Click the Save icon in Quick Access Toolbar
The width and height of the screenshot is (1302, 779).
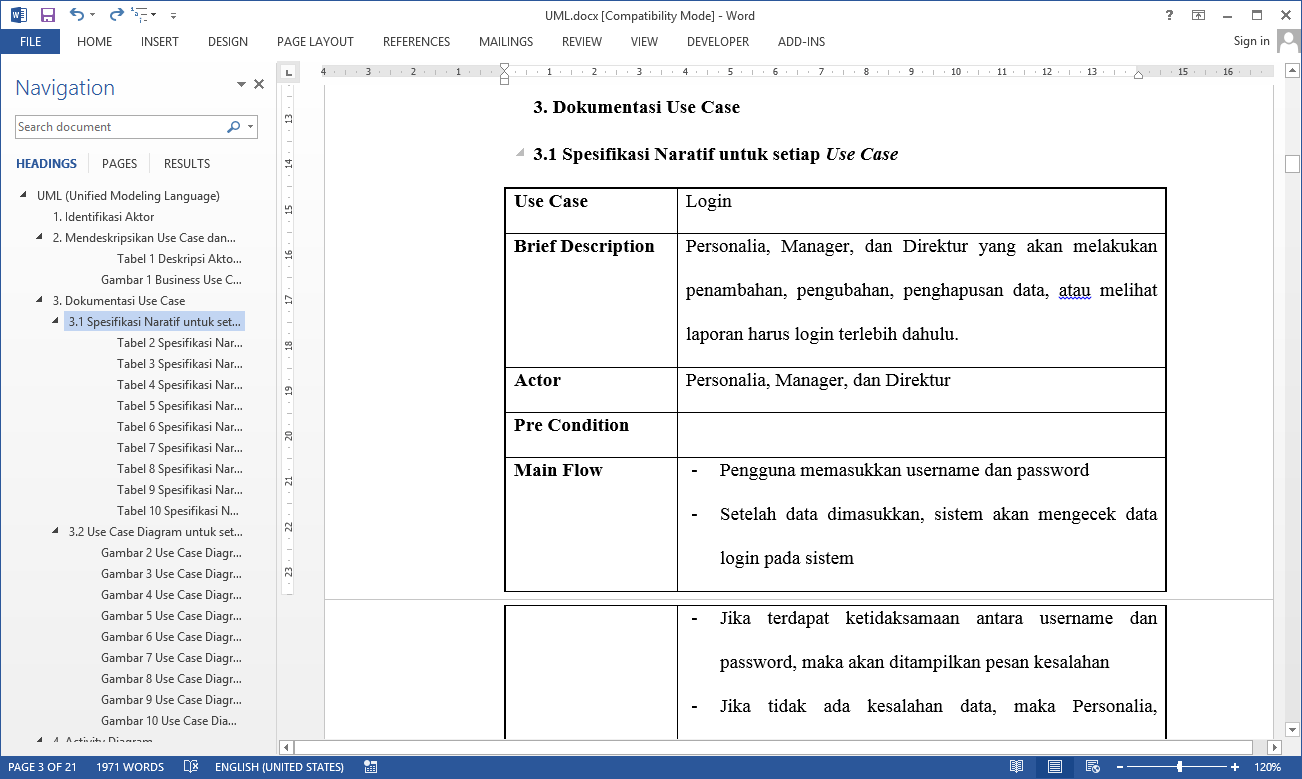48,15
